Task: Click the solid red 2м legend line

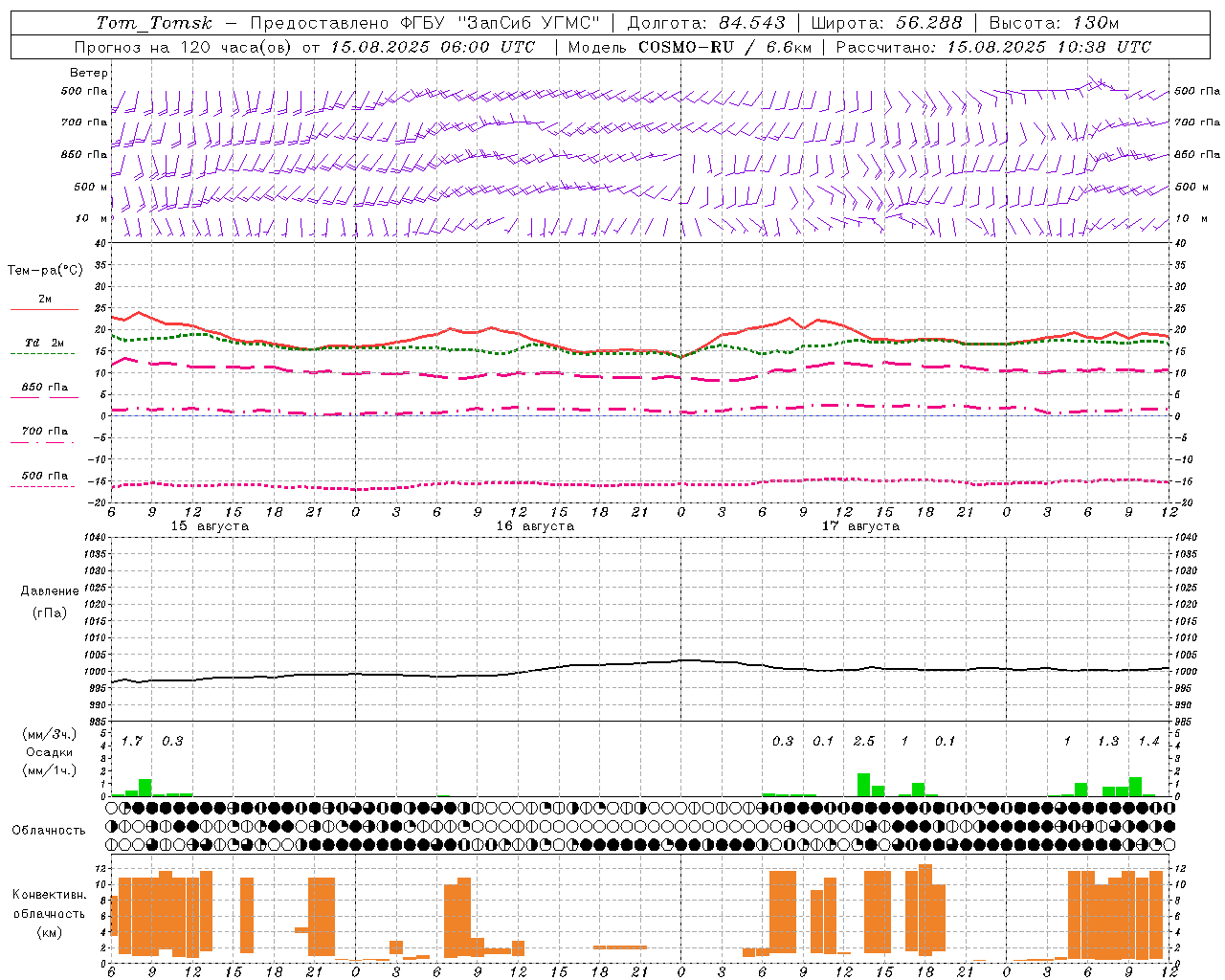Action: 44,309
